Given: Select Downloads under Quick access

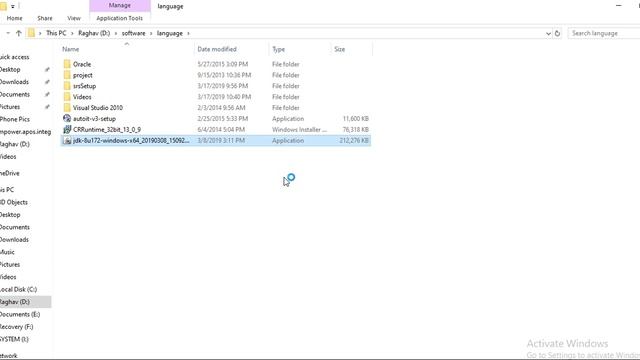Looking at the screenshot, I should [14, 82].
